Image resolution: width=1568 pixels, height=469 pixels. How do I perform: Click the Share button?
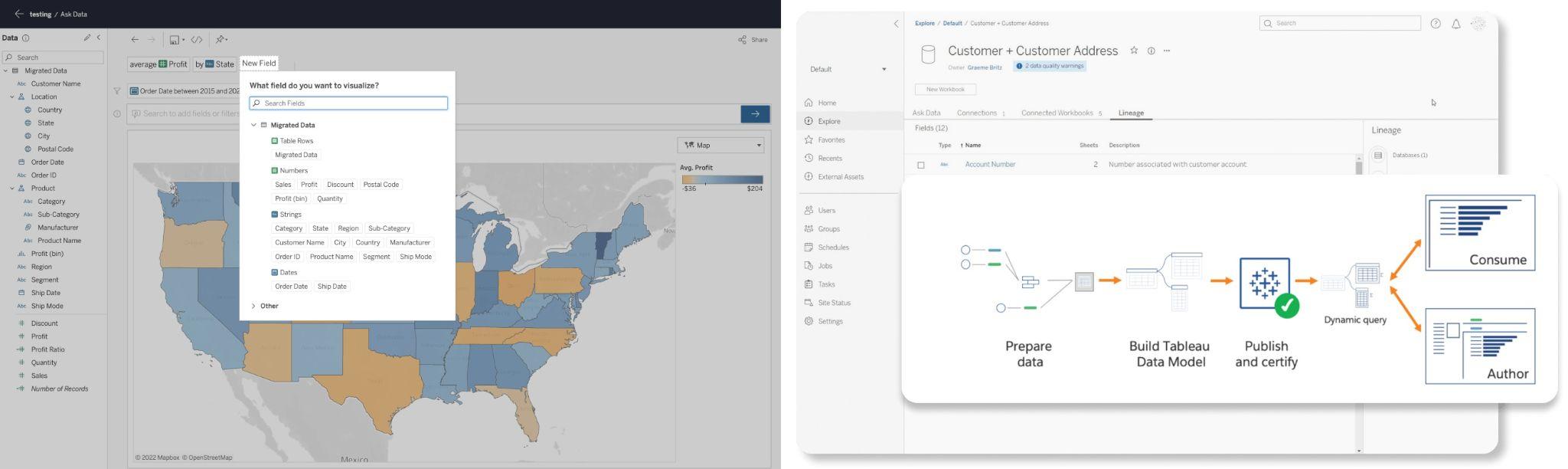(x=753, y=40)
